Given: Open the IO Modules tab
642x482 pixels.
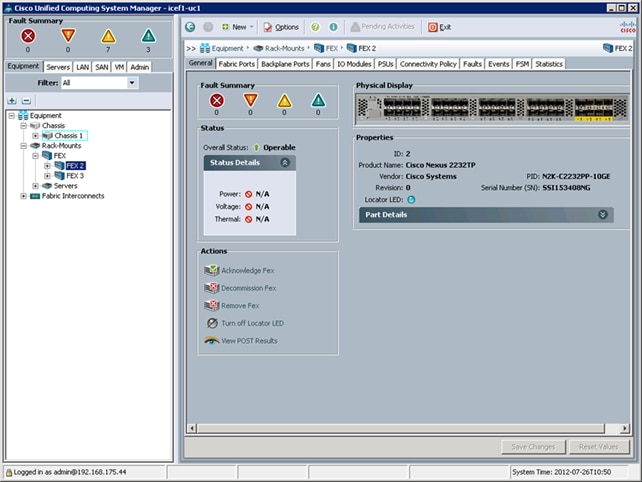Looking at the screenshot, I should coord(354,64).
